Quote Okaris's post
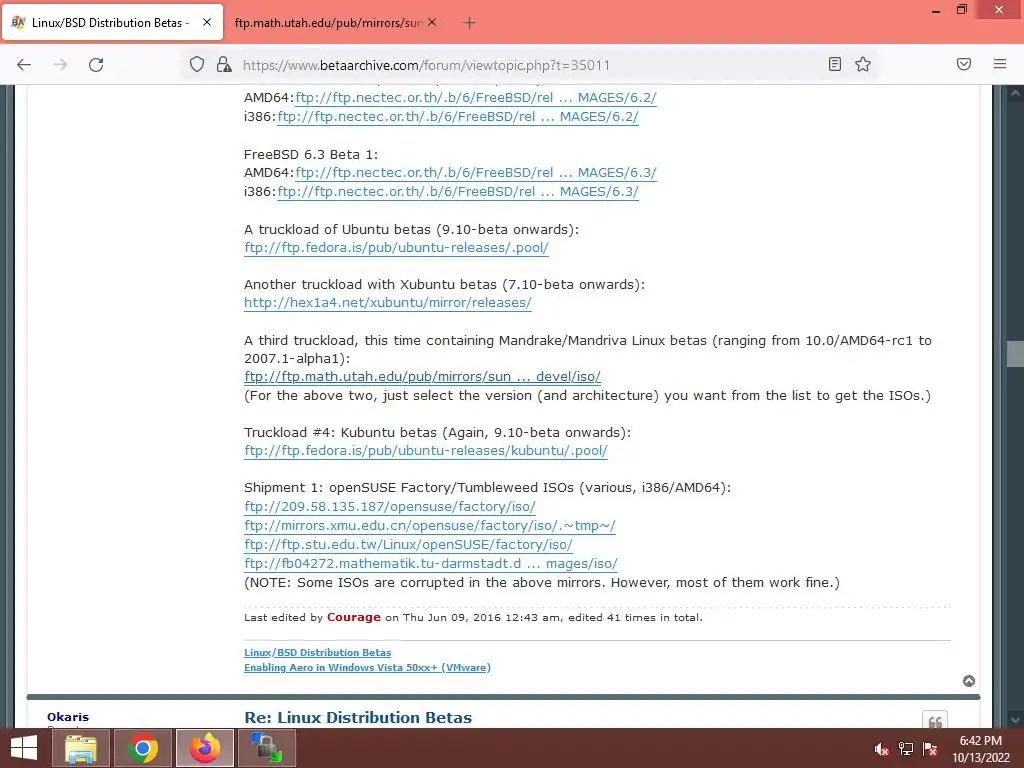Image resolution: width=1024 pixels, height=768 pixels. 935,720
